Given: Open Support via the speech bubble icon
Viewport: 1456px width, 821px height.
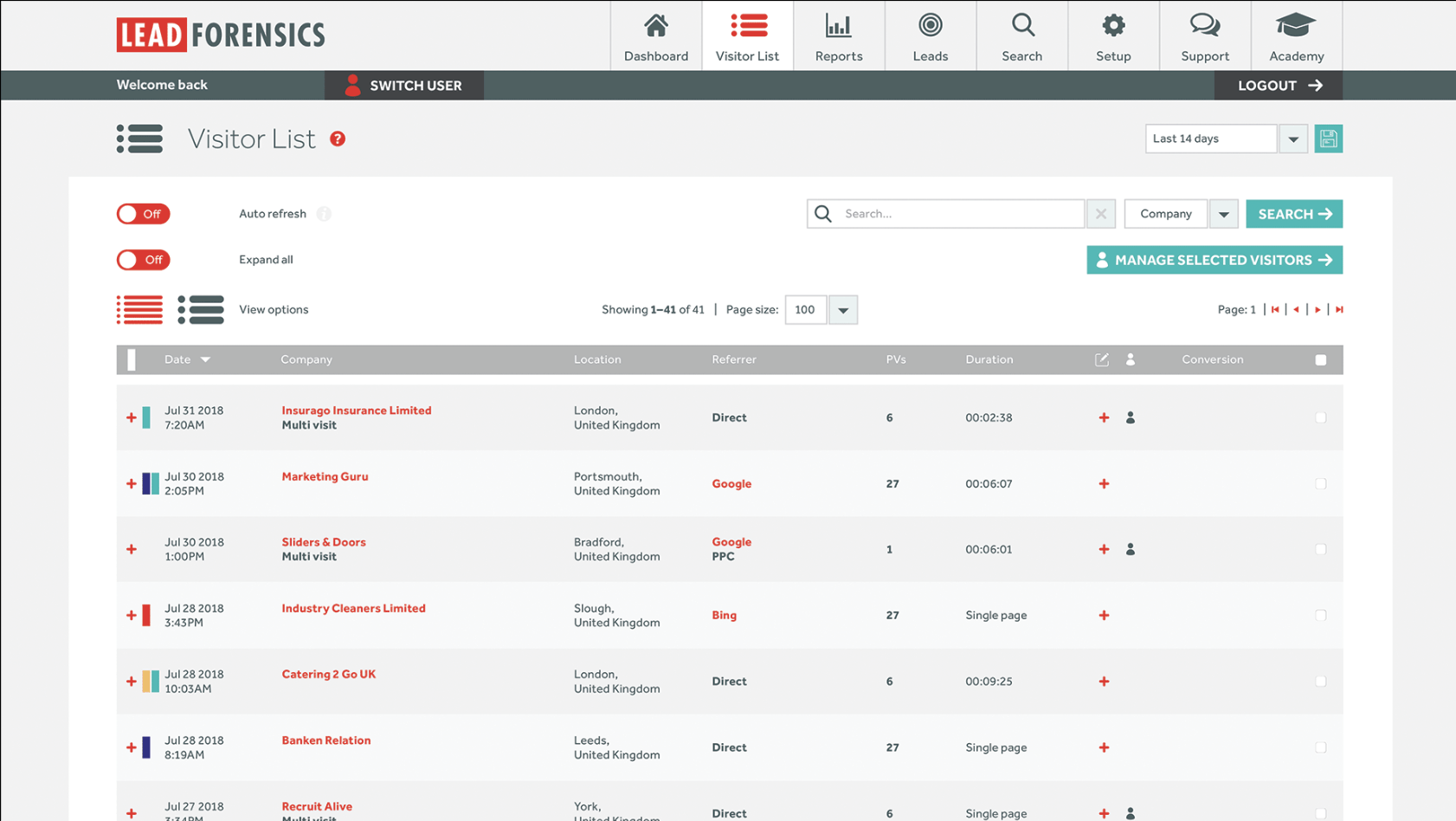Looking at the screenshot, I should pos(1204,35).
